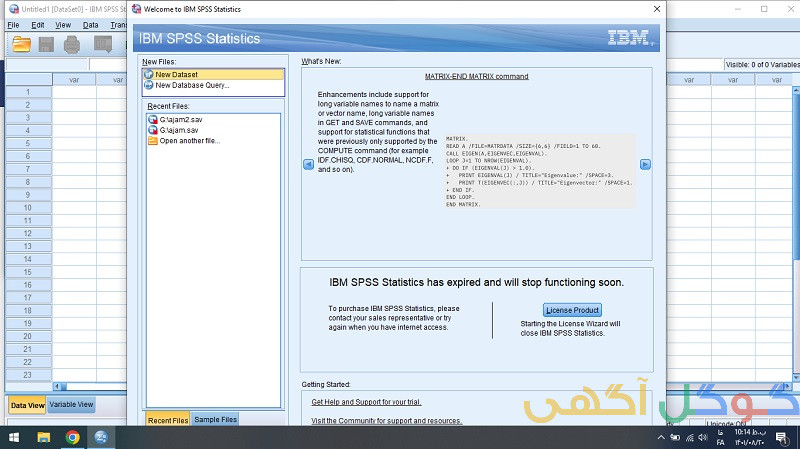Click horizontal scrollbar left arrow in data editor
Viewport: 800px width, 449px height.
pos(57,387)
